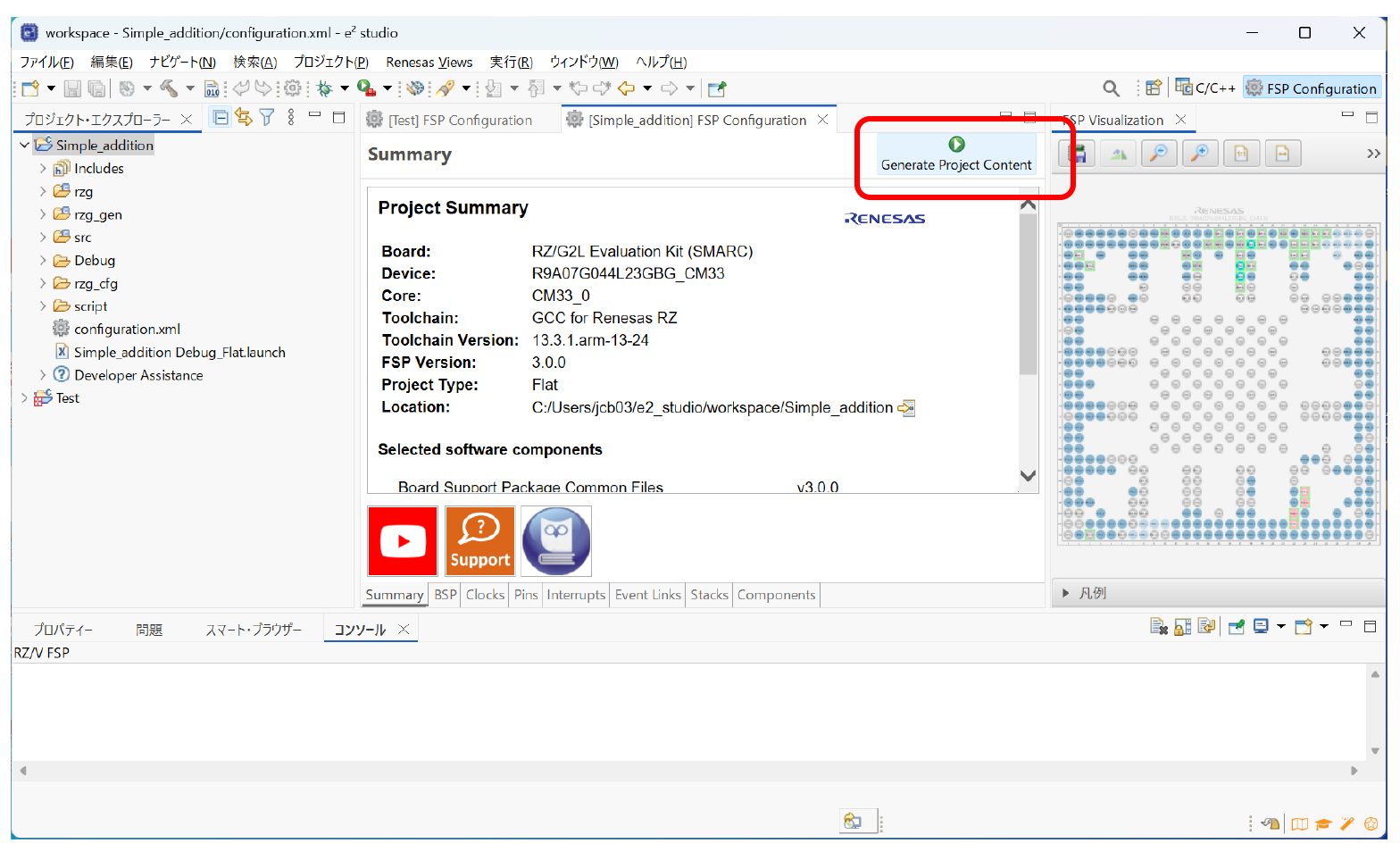Click Collapse All in Project Explorer
This screenshot has height=852, width=1400.
[x=221, y=117]
